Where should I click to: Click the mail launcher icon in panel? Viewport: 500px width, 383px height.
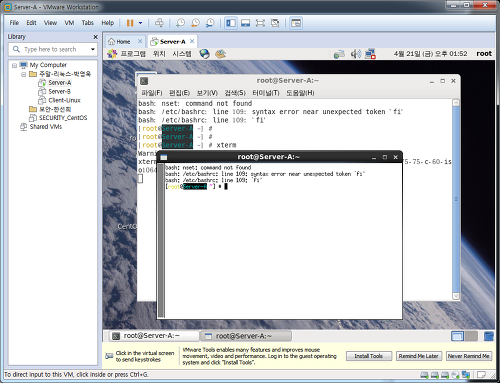pos(220,54)
